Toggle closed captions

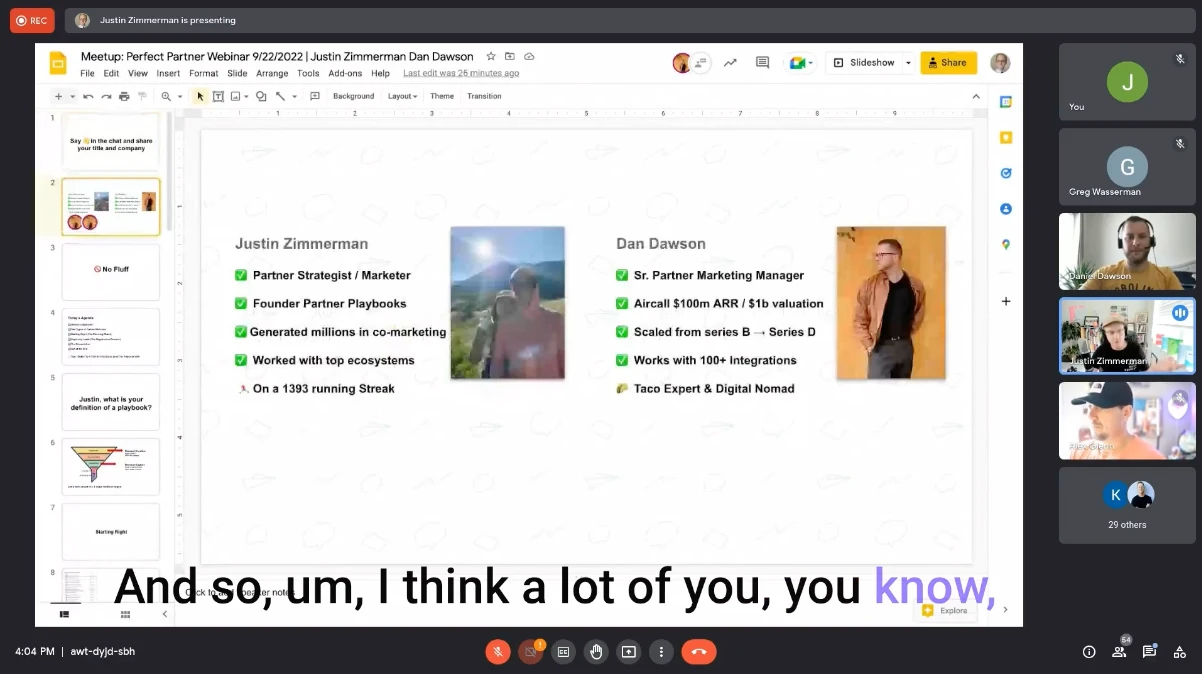[563, 652]
